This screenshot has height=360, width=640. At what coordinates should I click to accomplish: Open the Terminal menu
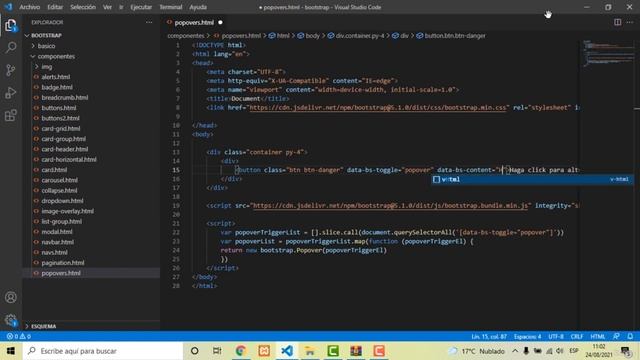[171, 7]
